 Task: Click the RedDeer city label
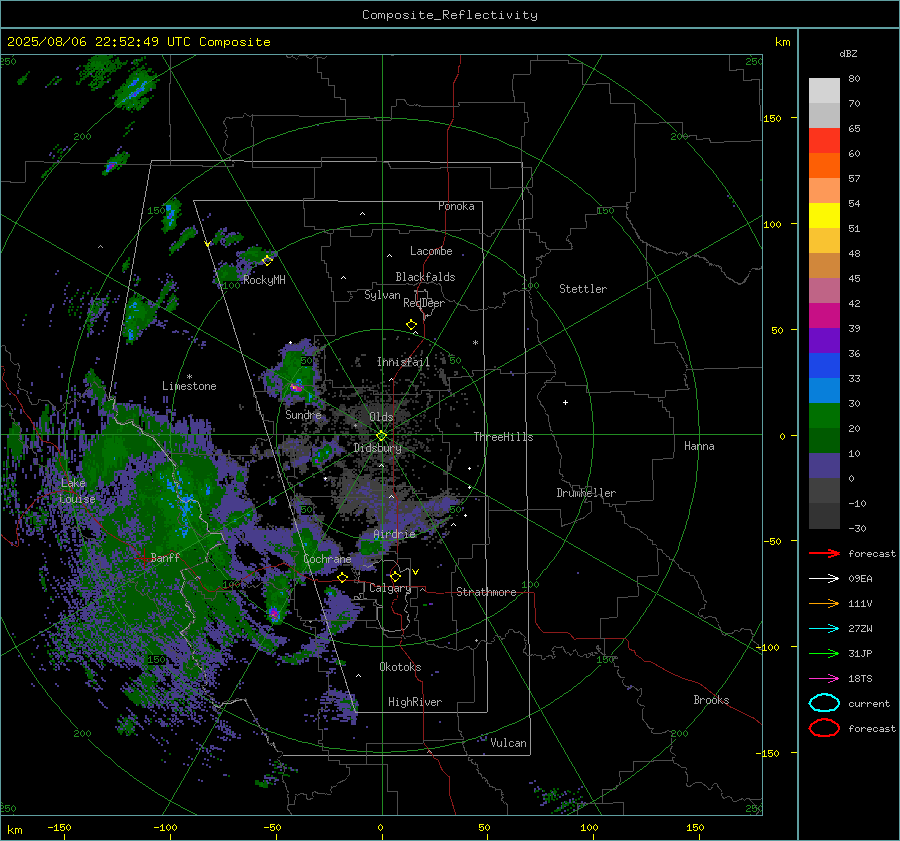[424, 303]
